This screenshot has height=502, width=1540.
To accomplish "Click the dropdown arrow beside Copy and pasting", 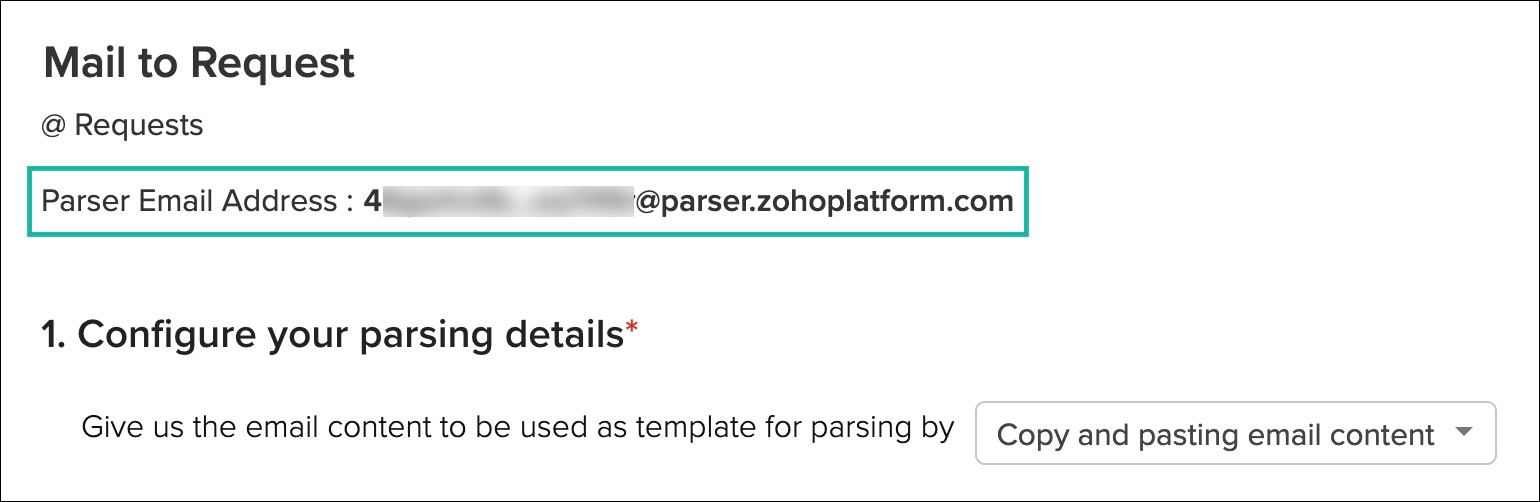I will [x=1463, y=433].
